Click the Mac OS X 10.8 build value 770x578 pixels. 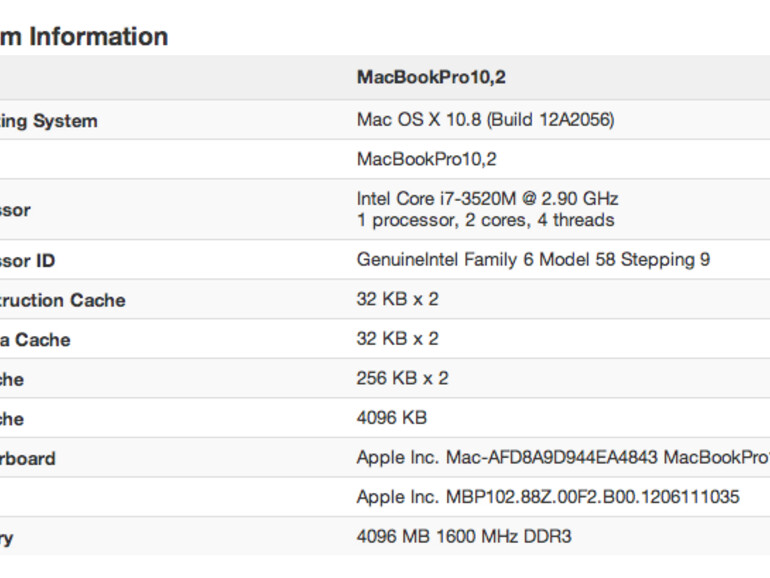pos(485,120)
